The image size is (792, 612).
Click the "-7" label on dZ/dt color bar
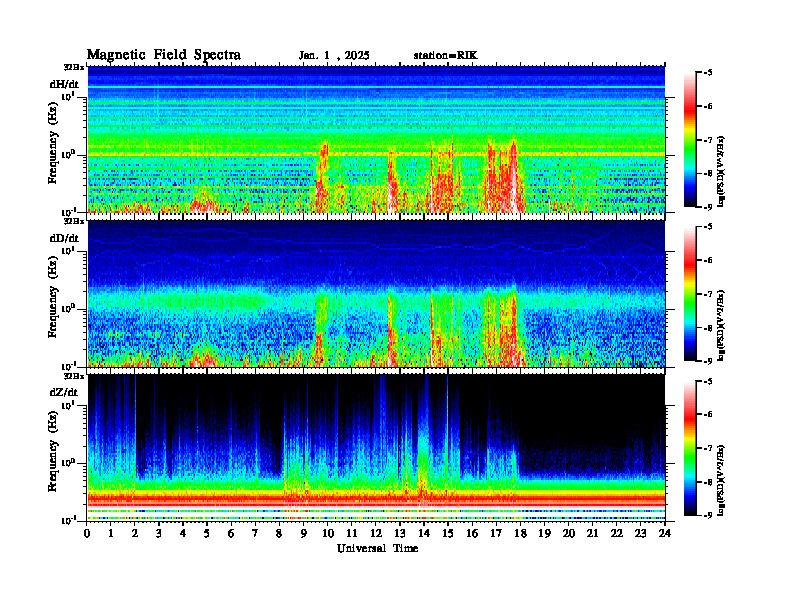tap(708, 448)
